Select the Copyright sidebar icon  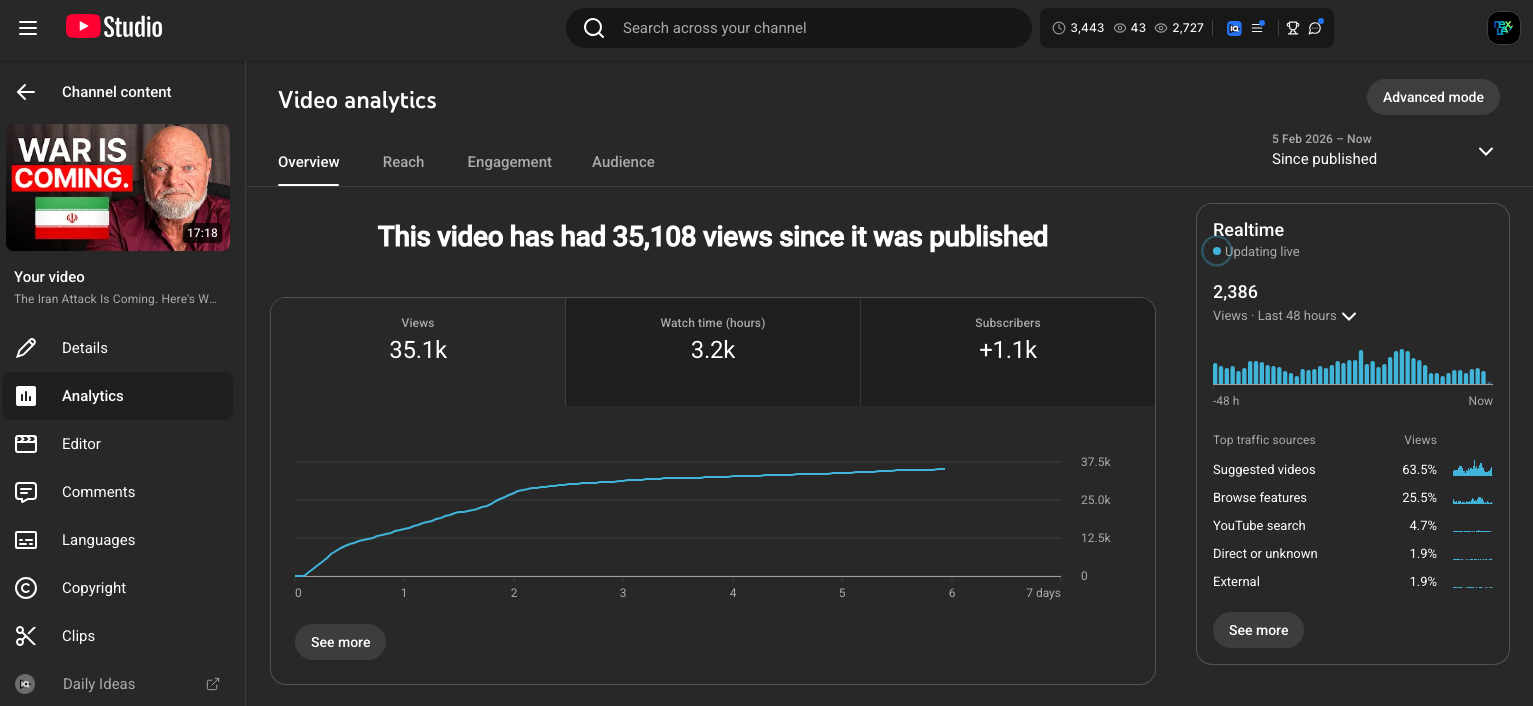click(x=26, y=587)
